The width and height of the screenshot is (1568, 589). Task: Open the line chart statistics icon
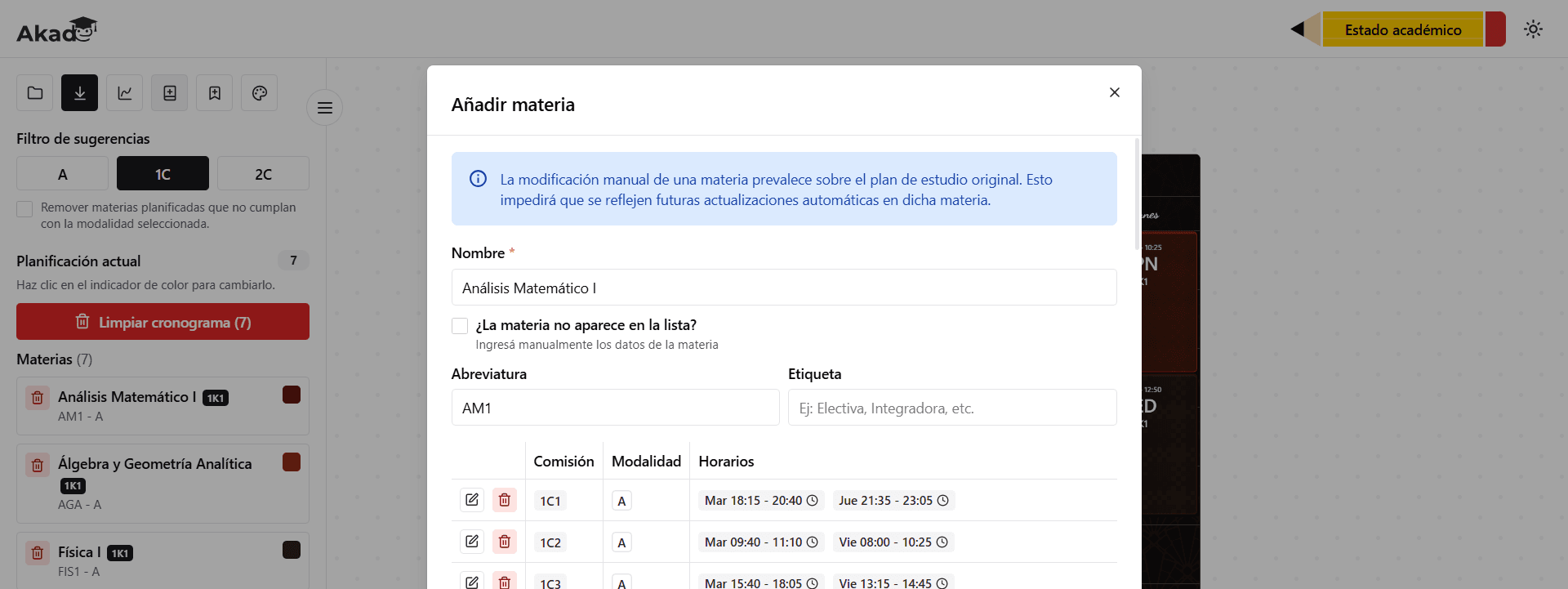point(125,93)
